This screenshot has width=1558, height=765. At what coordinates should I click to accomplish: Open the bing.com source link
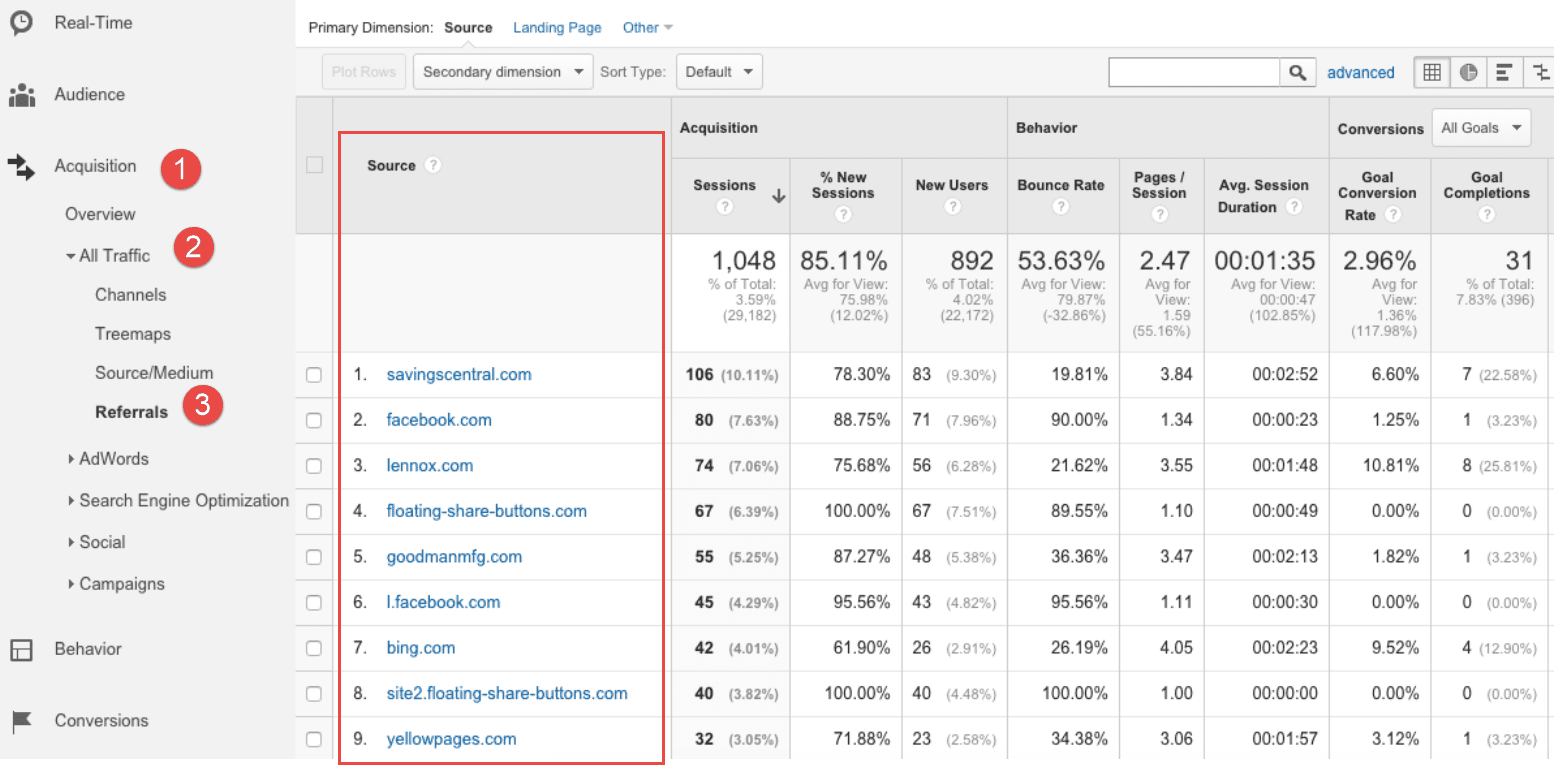pos(421,648)
